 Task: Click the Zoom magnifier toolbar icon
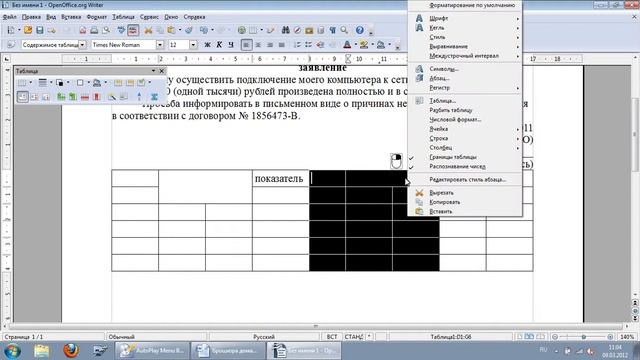click(x=344, y=30)
